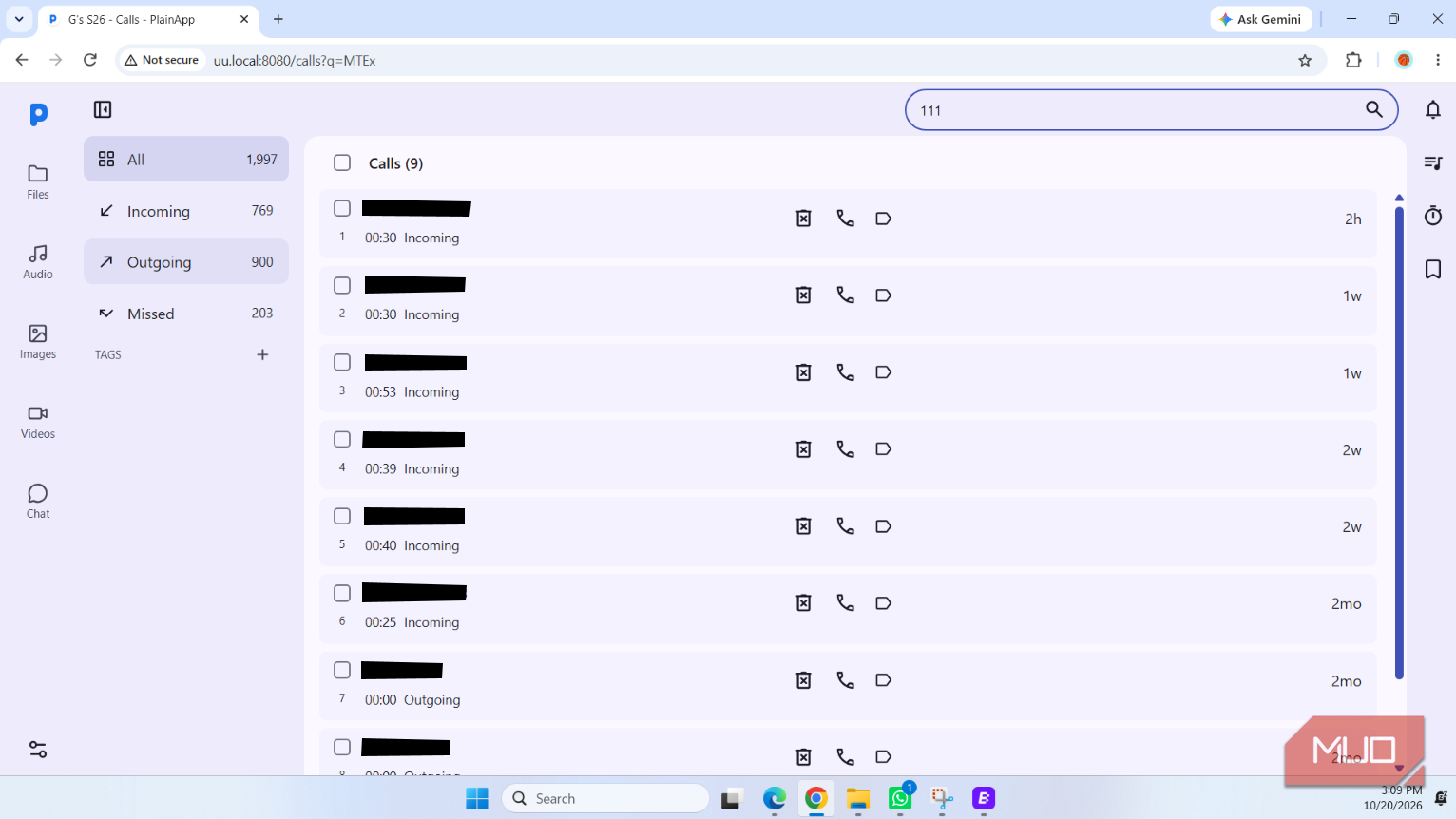Delete call entry 4
This screenshot has height=819, width=1456.
[803, 449]
